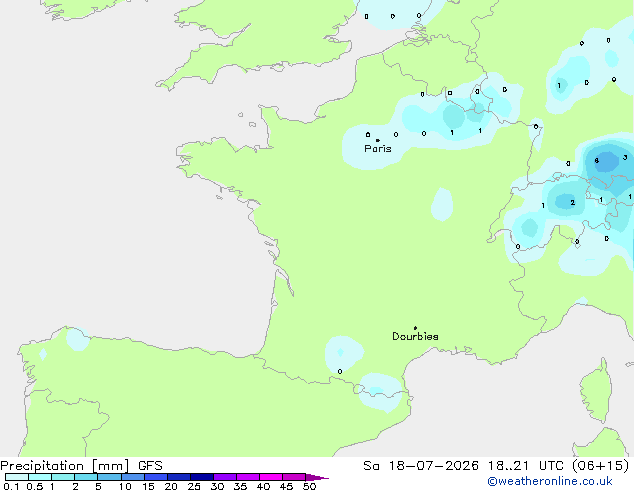Select the 25–30 mm dark navy legend swatch
This screenshot has width=634, height=490.
coord(202,477)
